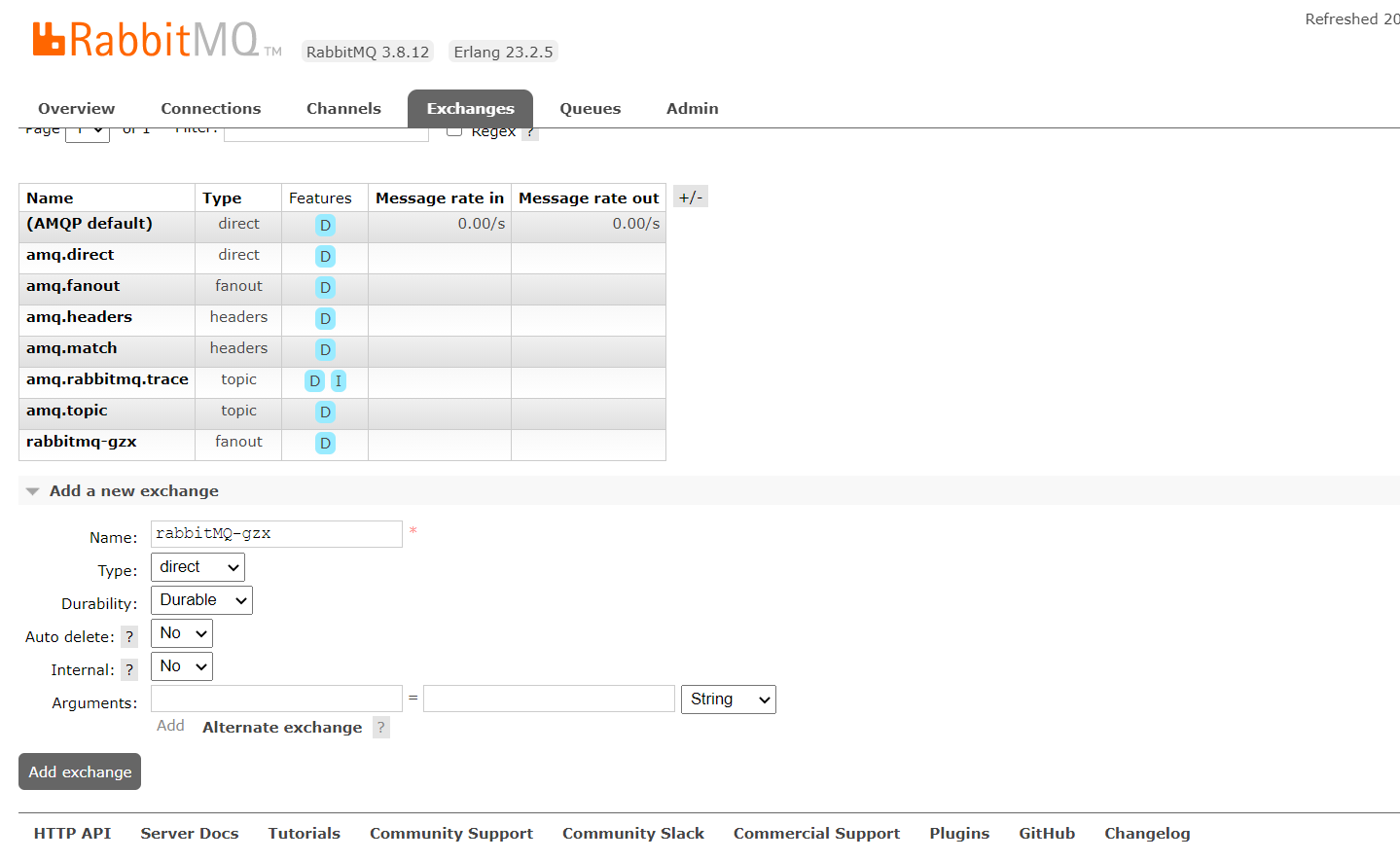
Task: Click the D badge in amq.fanout row
Action: coord(325,288)
